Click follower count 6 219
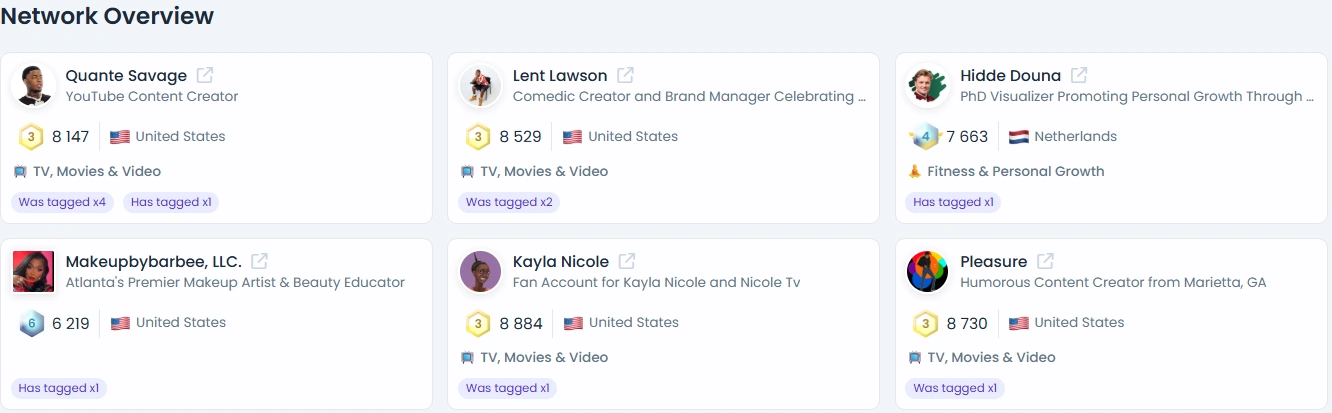Viewport: 1332px width, 413px height. [x=71, y=323]
